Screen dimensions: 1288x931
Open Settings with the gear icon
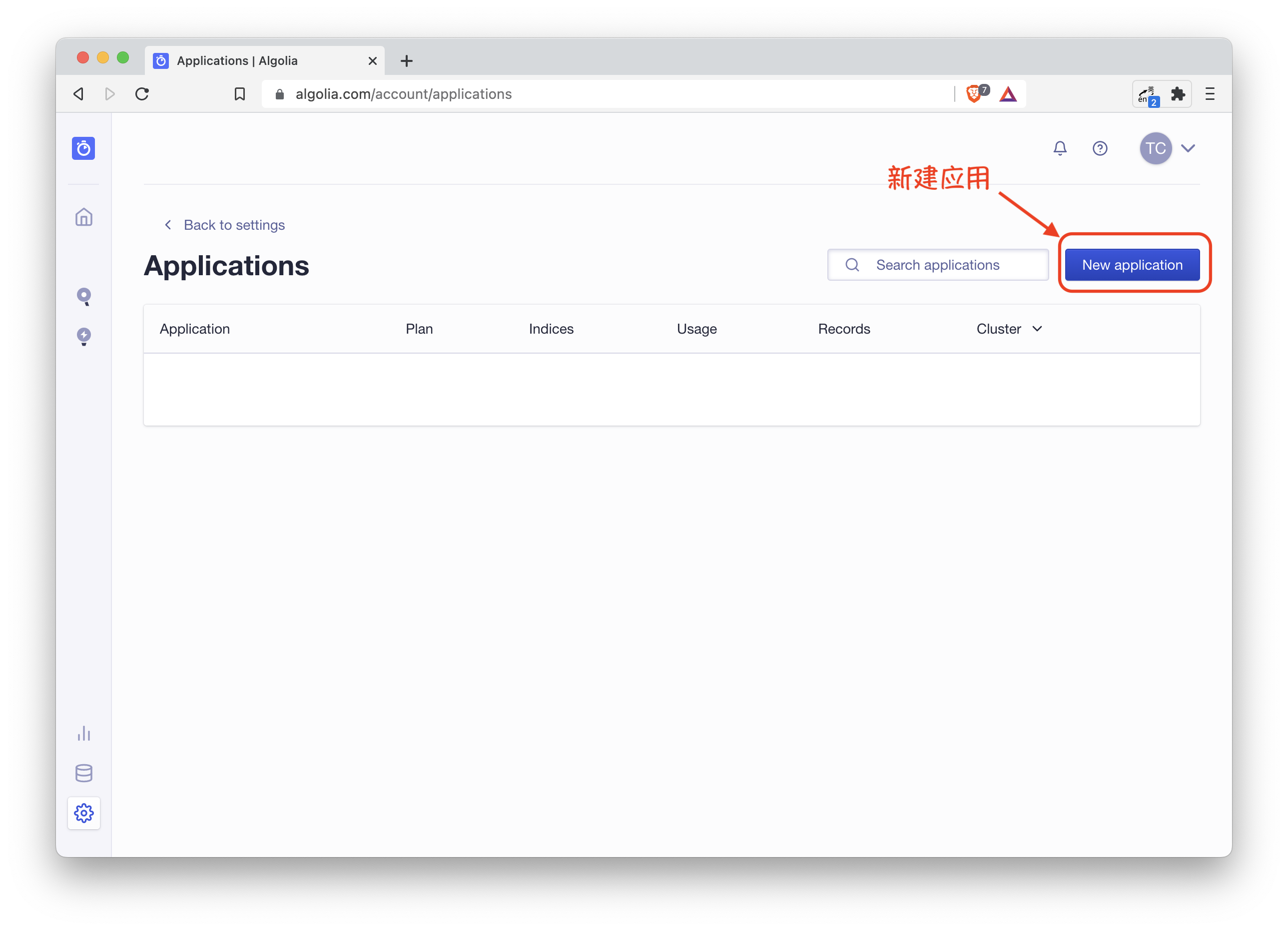click(x=83, y=813)
